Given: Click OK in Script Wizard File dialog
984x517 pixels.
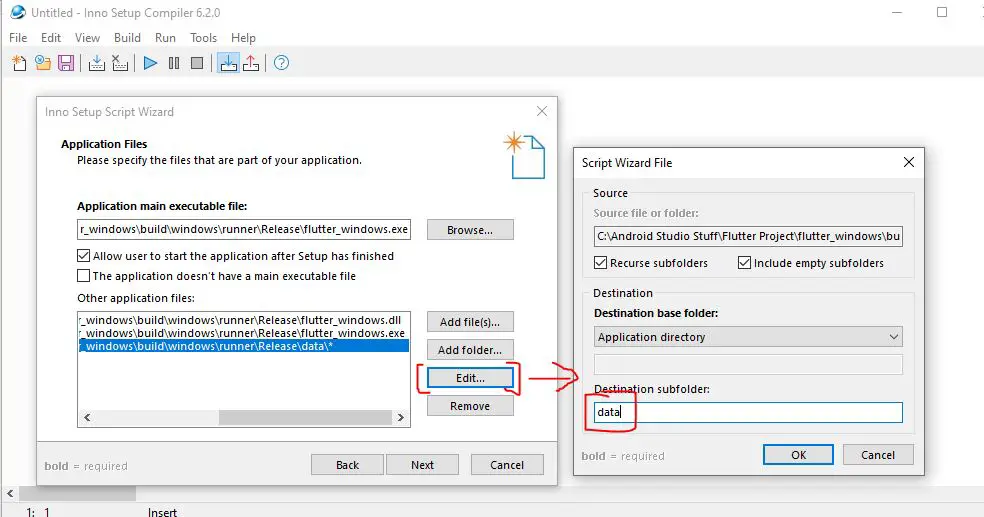Looking at the screenshot, I should (x=798, y=455).
